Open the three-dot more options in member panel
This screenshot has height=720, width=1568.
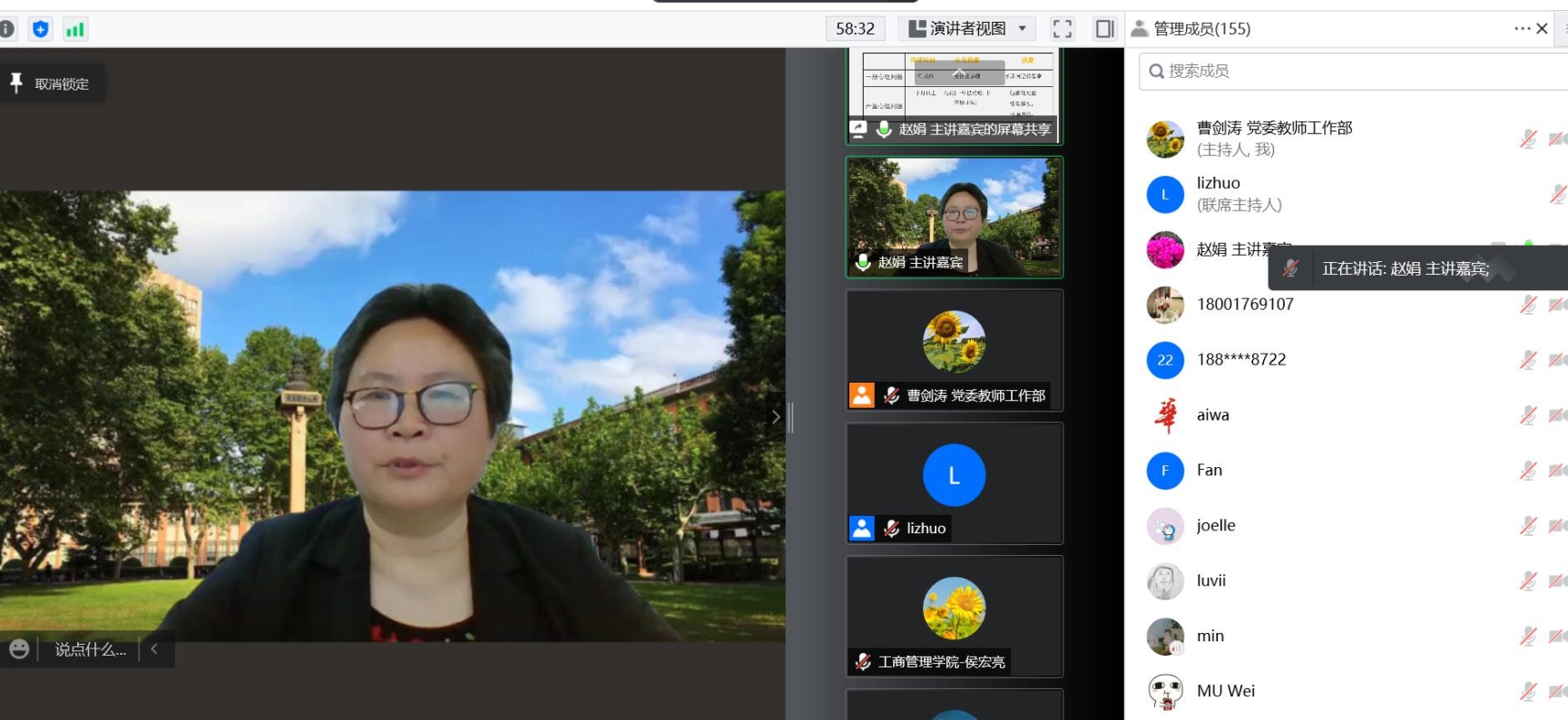point(1522,29)
